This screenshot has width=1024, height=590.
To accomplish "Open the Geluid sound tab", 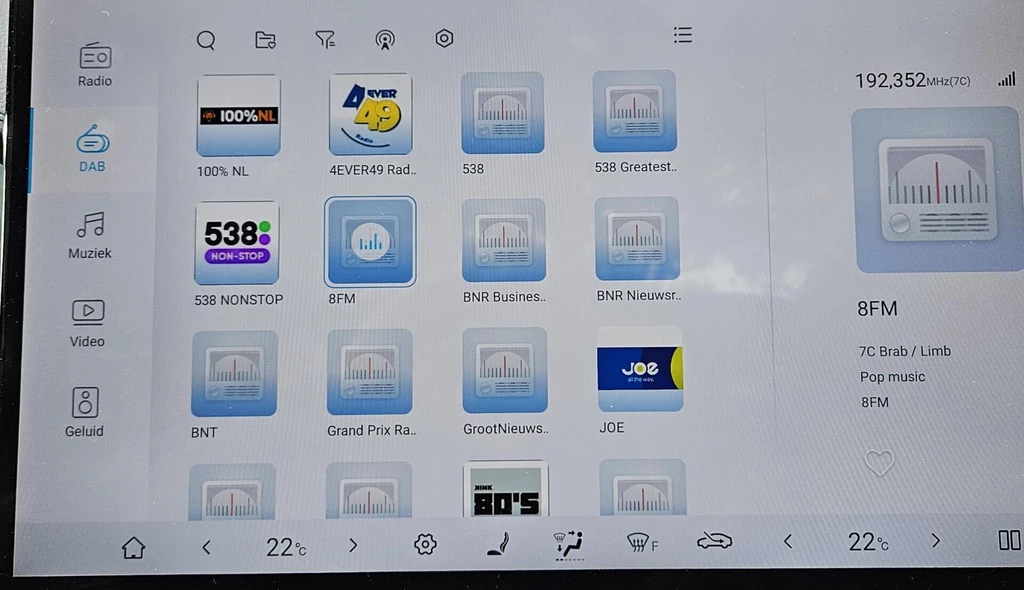I will tap(85, 412).
